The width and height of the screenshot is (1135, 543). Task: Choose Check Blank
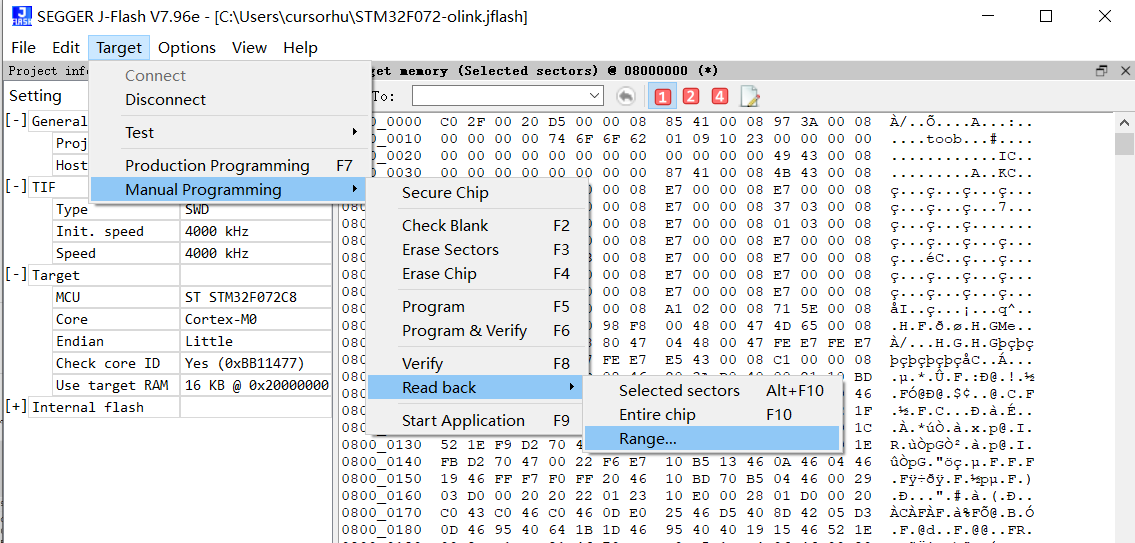click(x=475, y=226)
